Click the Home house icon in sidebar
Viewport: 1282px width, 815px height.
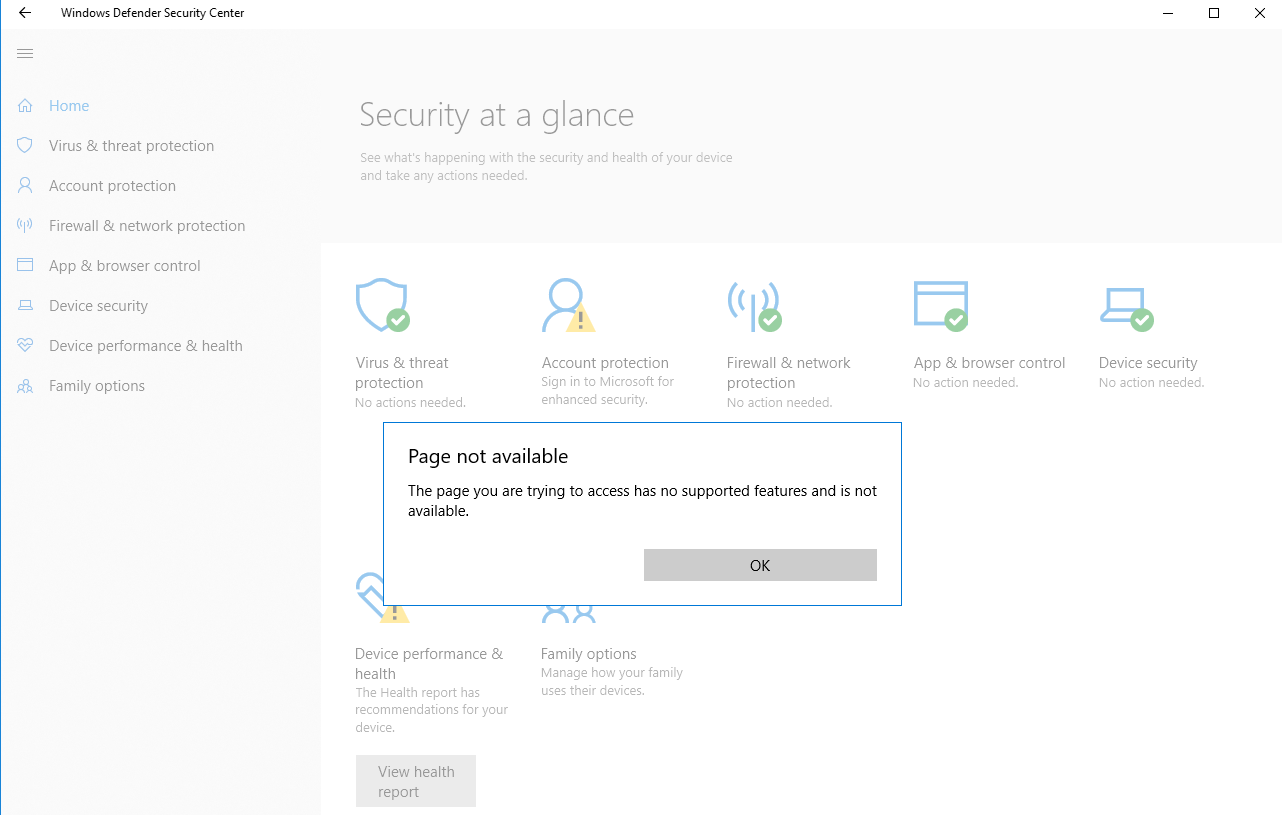pos(25,105)
